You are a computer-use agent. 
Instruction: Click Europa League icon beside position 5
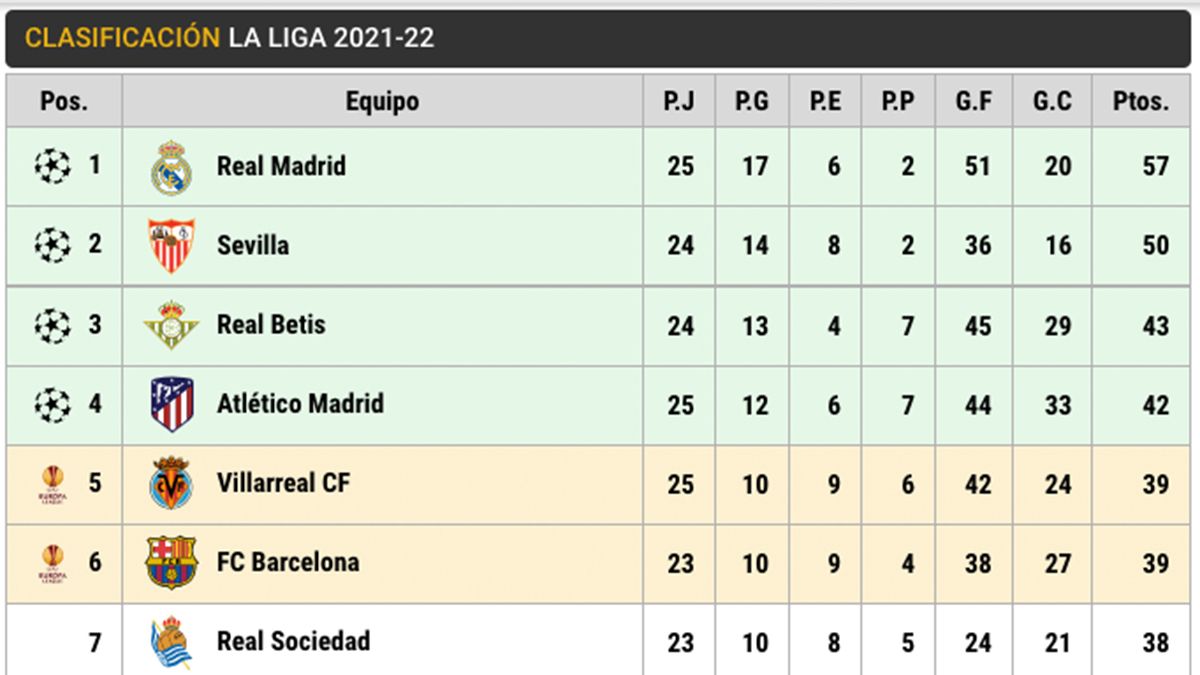[x=52, y=484]
